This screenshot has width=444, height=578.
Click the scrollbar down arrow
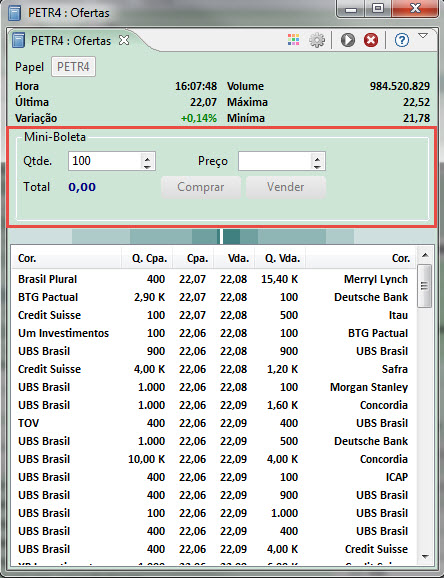pos(425,556)
